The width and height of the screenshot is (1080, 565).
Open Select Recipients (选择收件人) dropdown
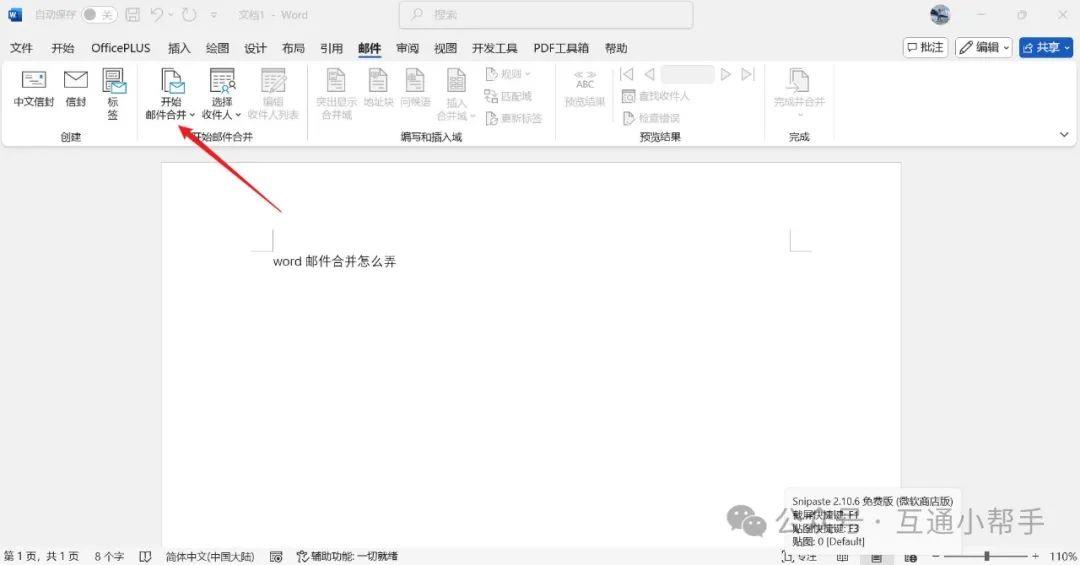(x=222, y=94)
